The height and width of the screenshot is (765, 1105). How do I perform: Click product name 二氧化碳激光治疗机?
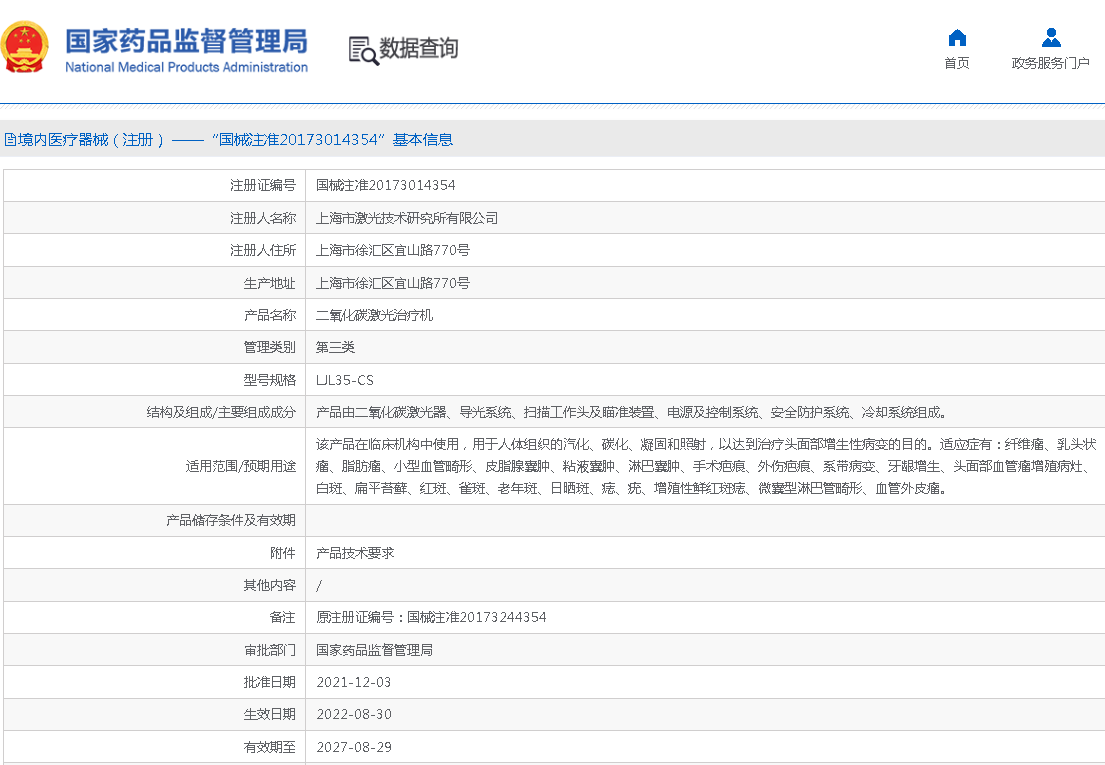pyautogui.click(x=374, y=315)
